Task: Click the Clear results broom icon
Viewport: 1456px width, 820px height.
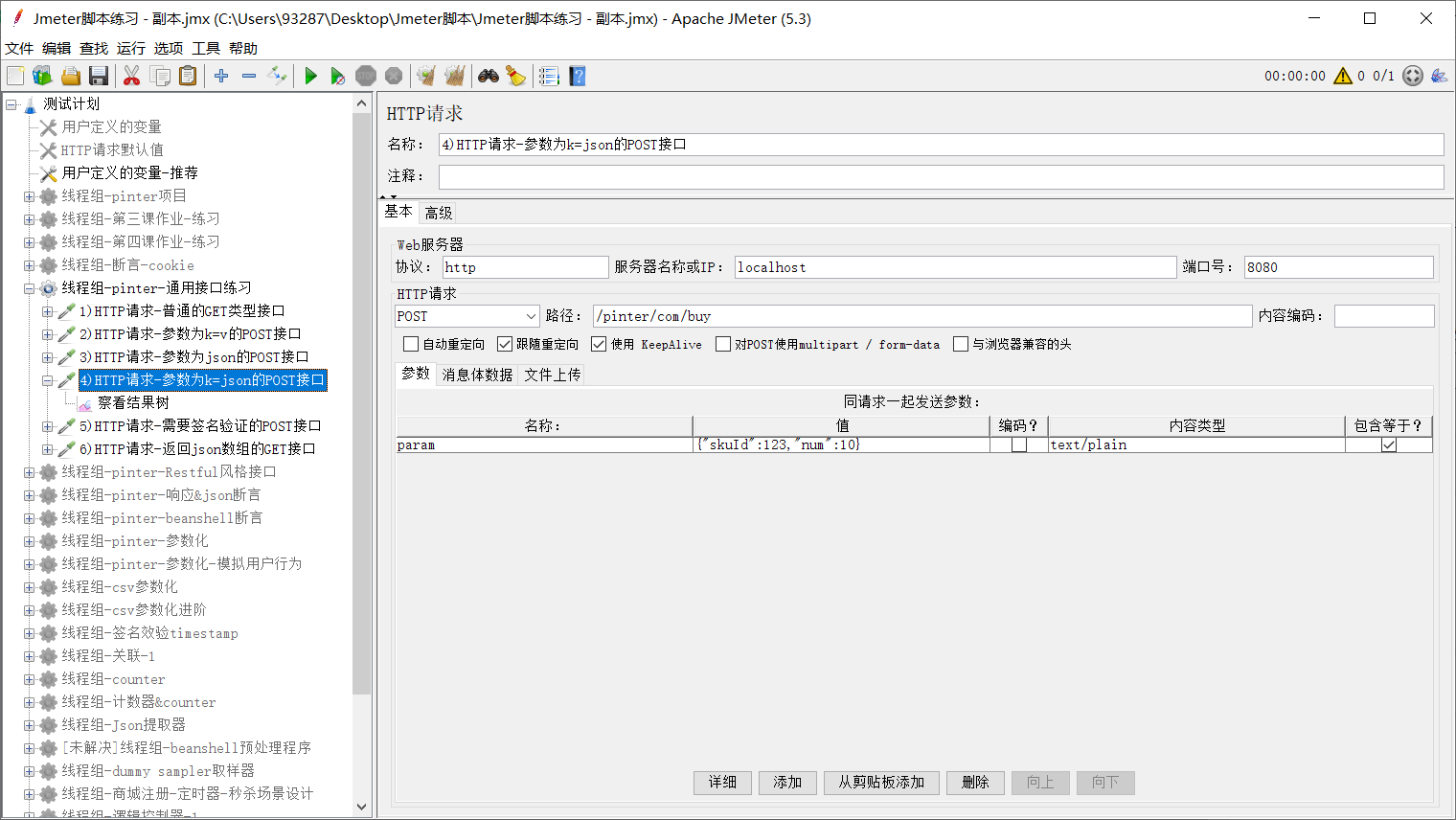Action: [426, 76]
